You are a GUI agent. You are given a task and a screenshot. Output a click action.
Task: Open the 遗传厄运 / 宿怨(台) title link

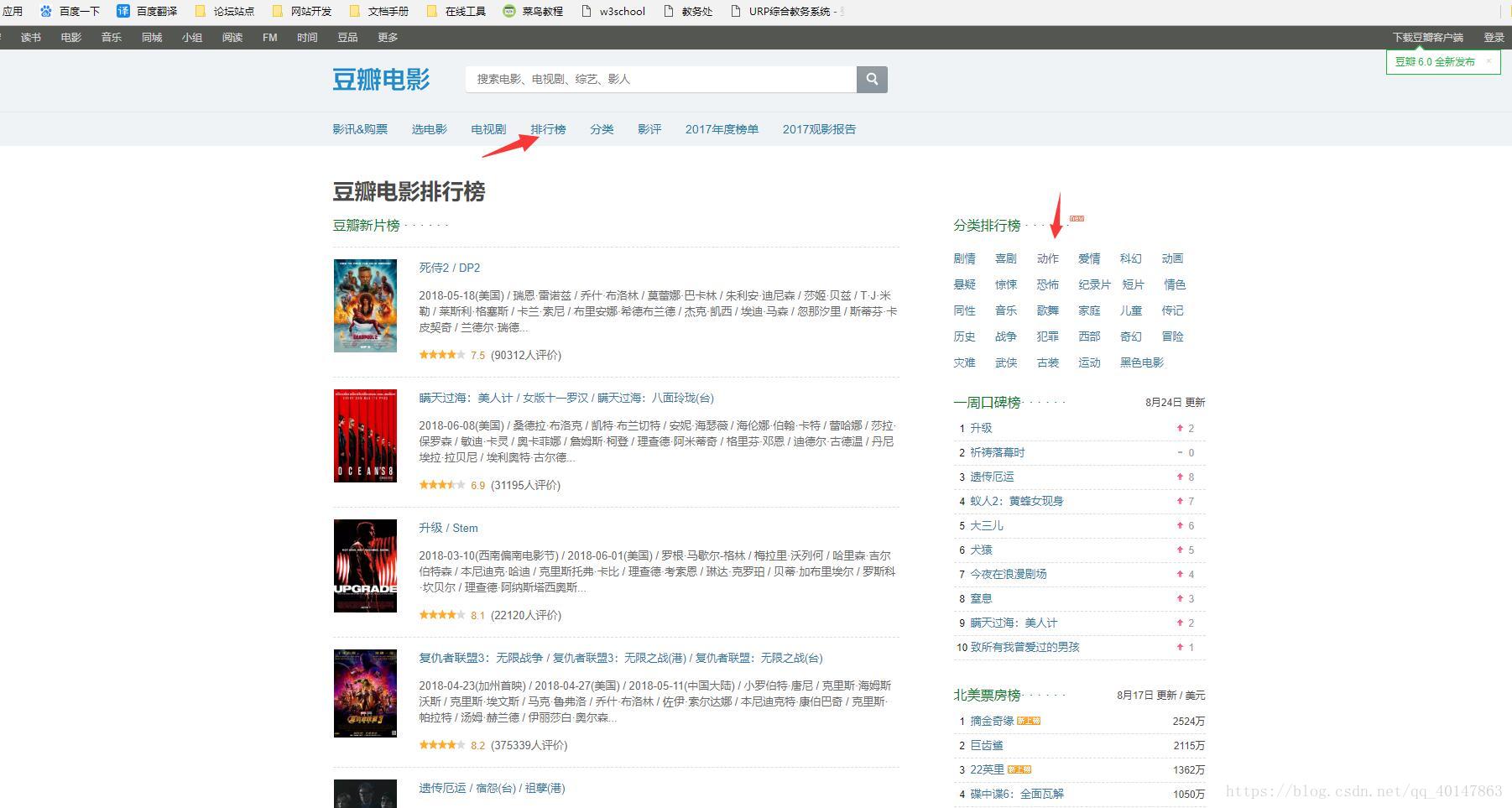(x=492, y=788)
